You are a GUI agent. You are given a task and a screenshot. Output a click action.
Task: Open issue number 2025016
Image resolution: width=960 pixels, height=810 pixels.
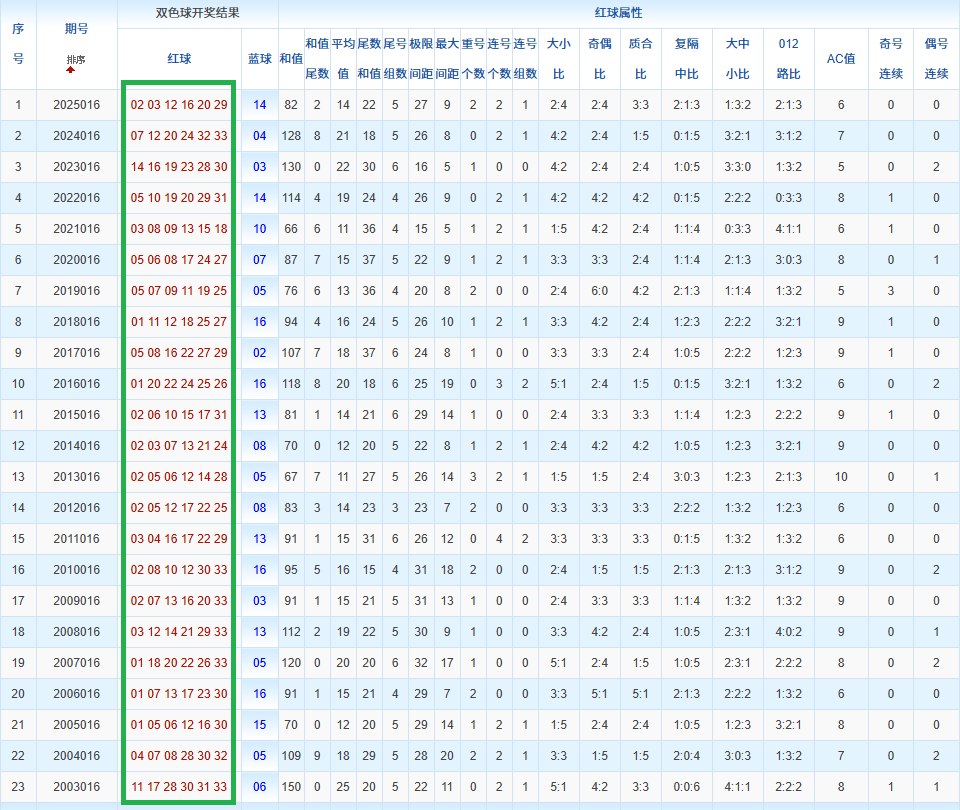[x=77, y=105]
